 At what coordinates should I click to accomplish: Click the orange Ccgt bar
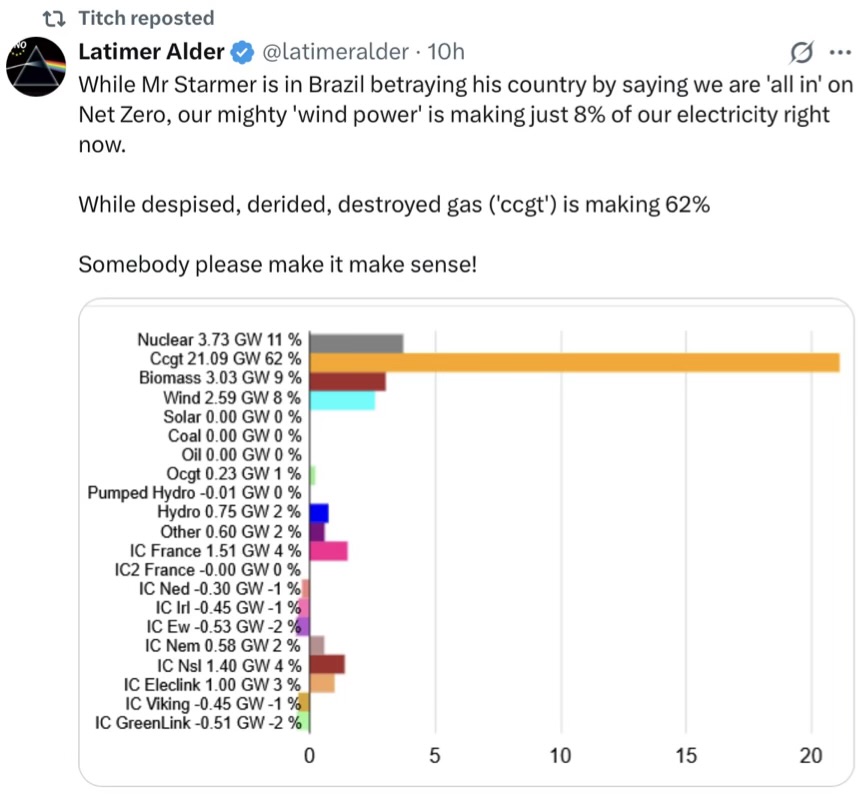[574, 362]
